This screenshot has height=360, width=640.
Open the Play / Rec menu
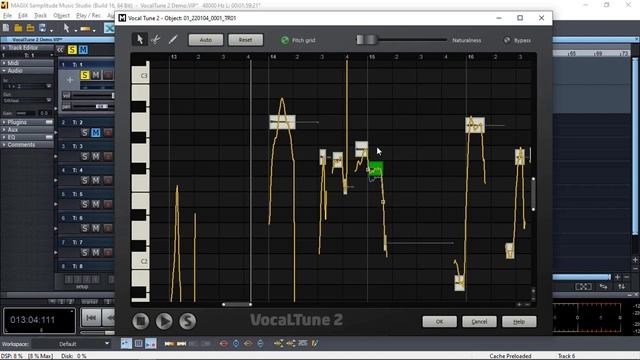(88, 16)
